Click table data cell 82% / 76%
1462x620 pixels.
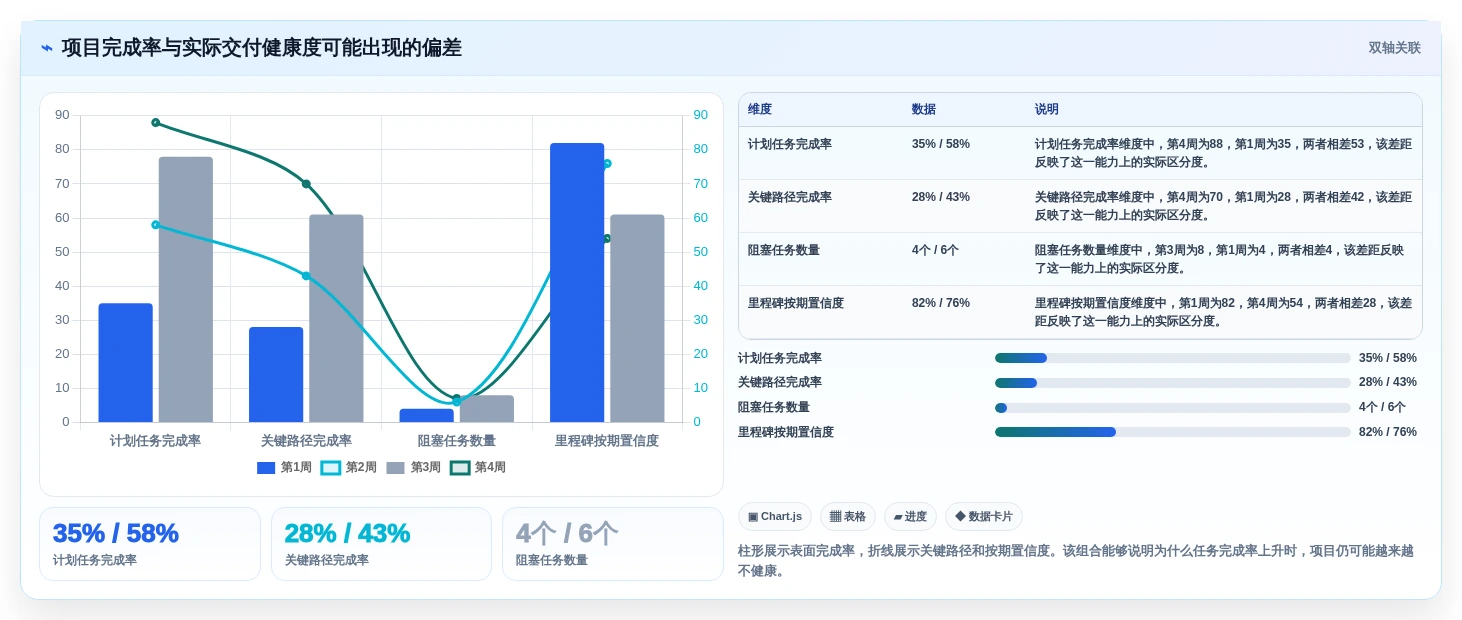941,303
